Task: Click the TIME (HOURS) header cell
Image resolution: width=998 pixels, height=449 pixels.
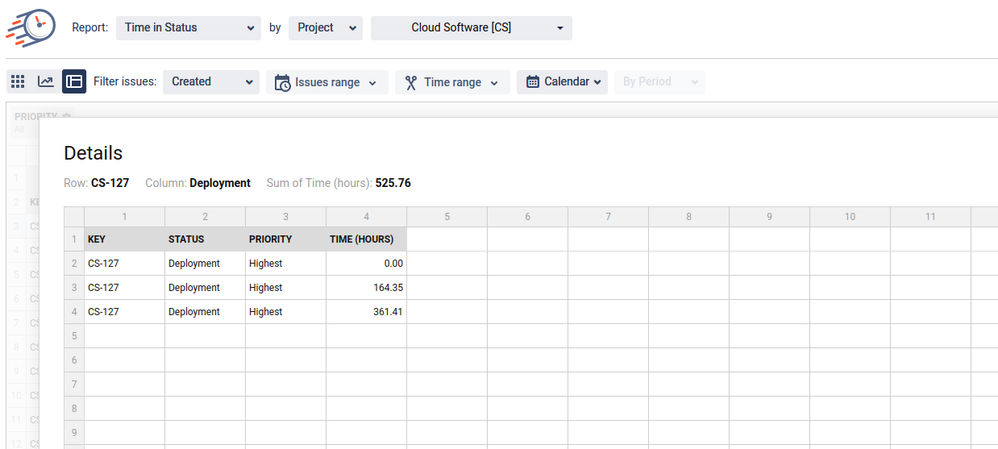Action: pos(366,240)
